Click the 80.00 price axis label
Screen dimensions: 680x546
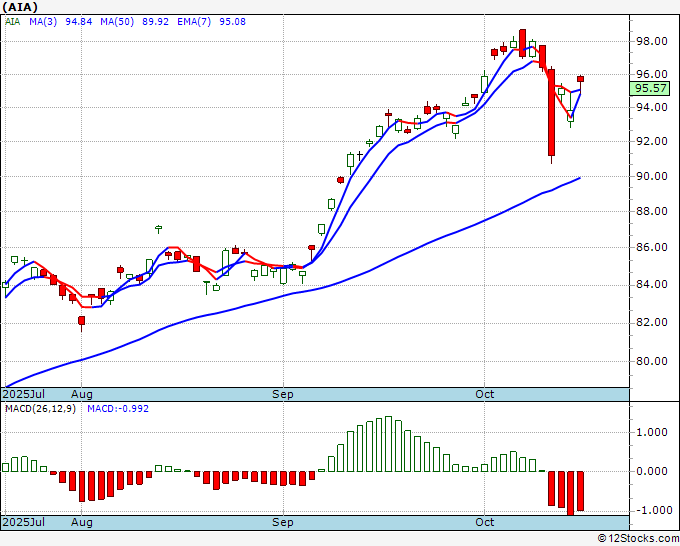pos(651,361)
